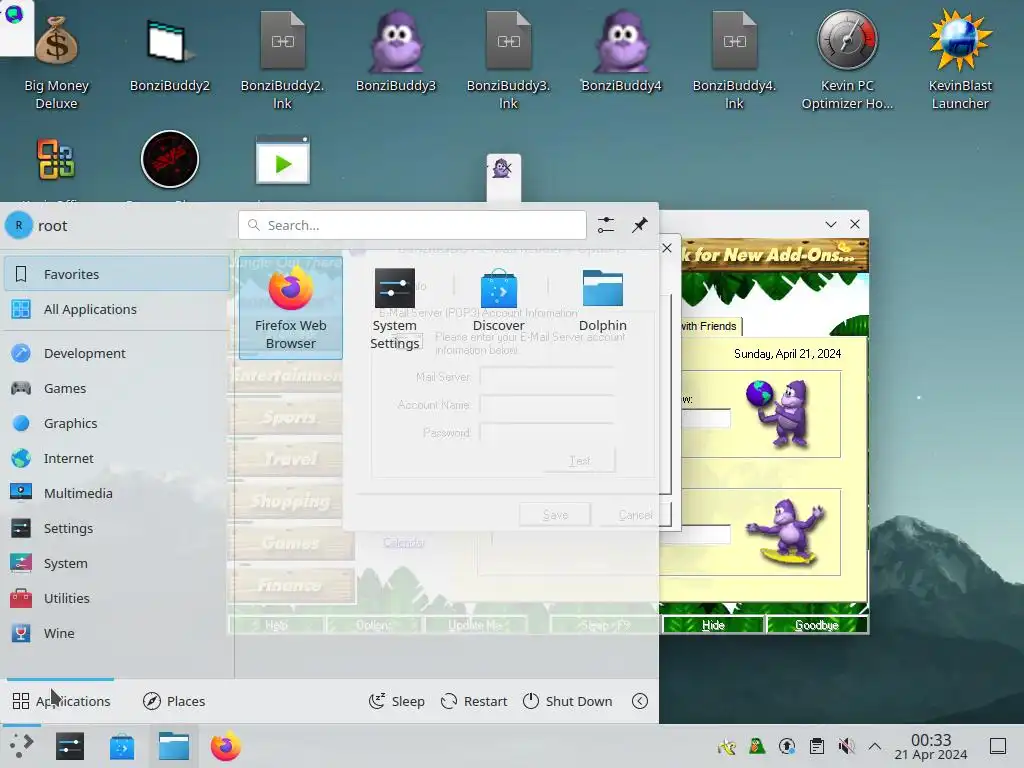Viewport: 1024px width, 768px height.
Task: Open the launcher configure sliders icon
Action: [x=606, y=225]
